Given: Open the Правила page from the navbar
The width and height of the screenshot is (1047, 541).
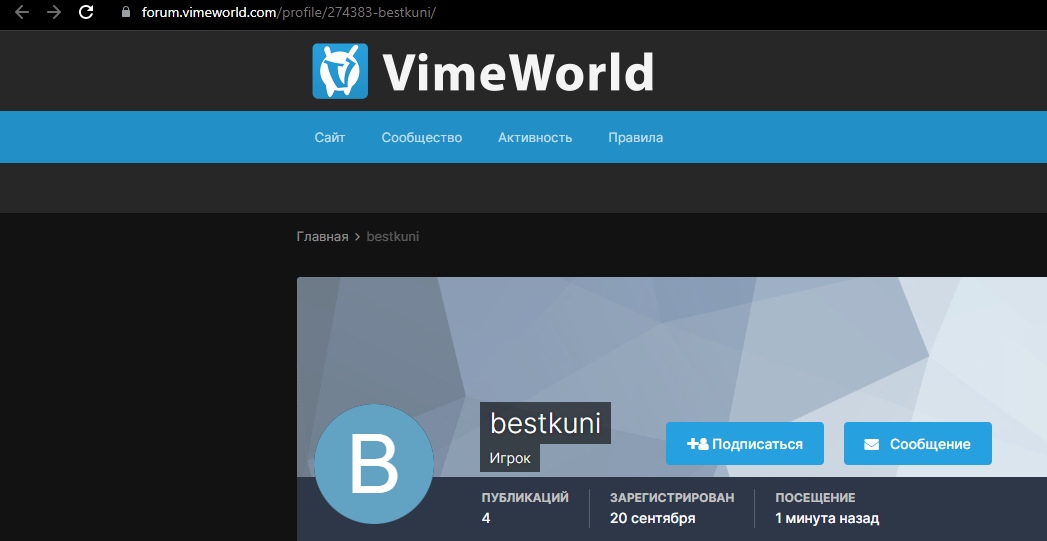Looking at the screenshot, I should (635, 137).
